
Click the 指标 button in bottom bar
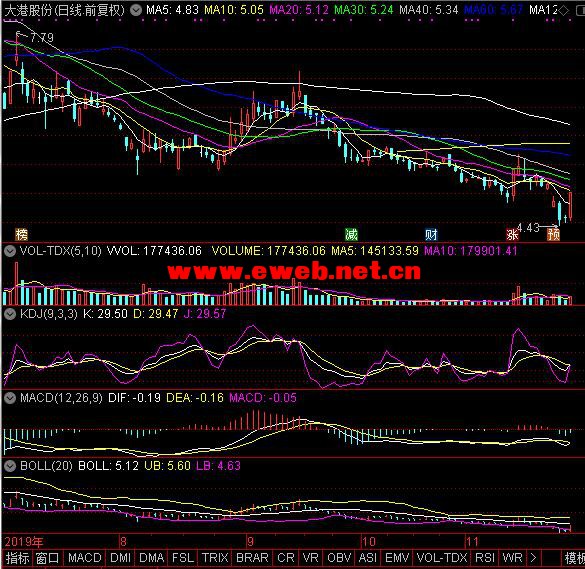pos(17,558)
